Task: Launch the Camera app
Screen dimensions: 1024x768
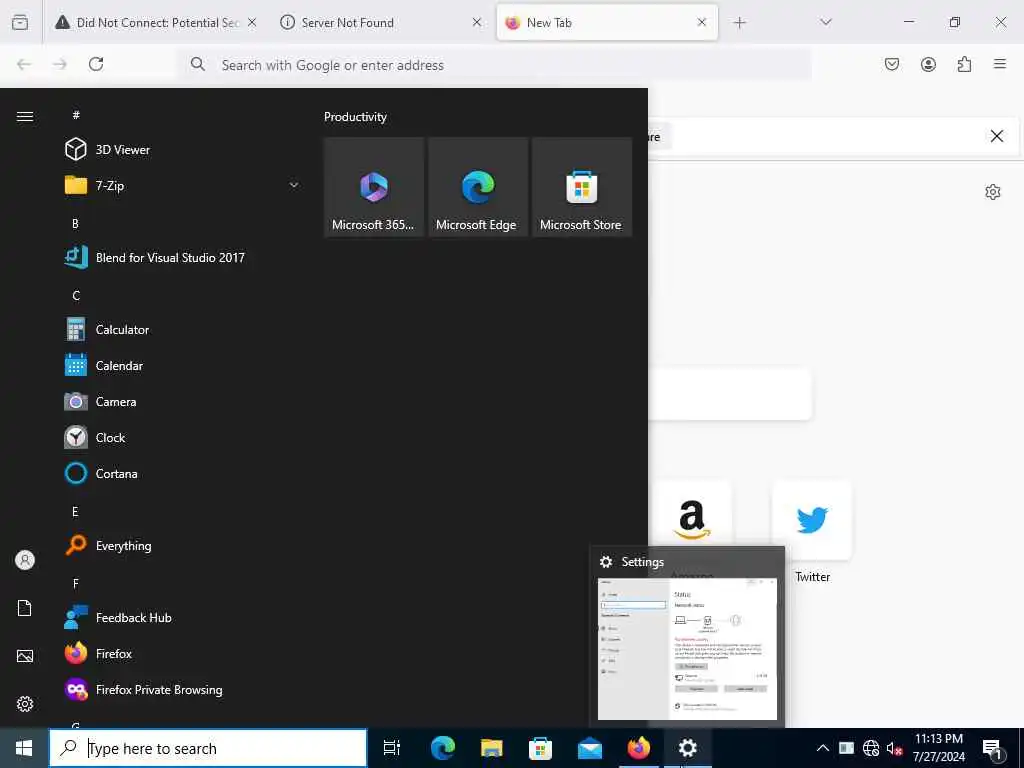Action: click(181, 402)
